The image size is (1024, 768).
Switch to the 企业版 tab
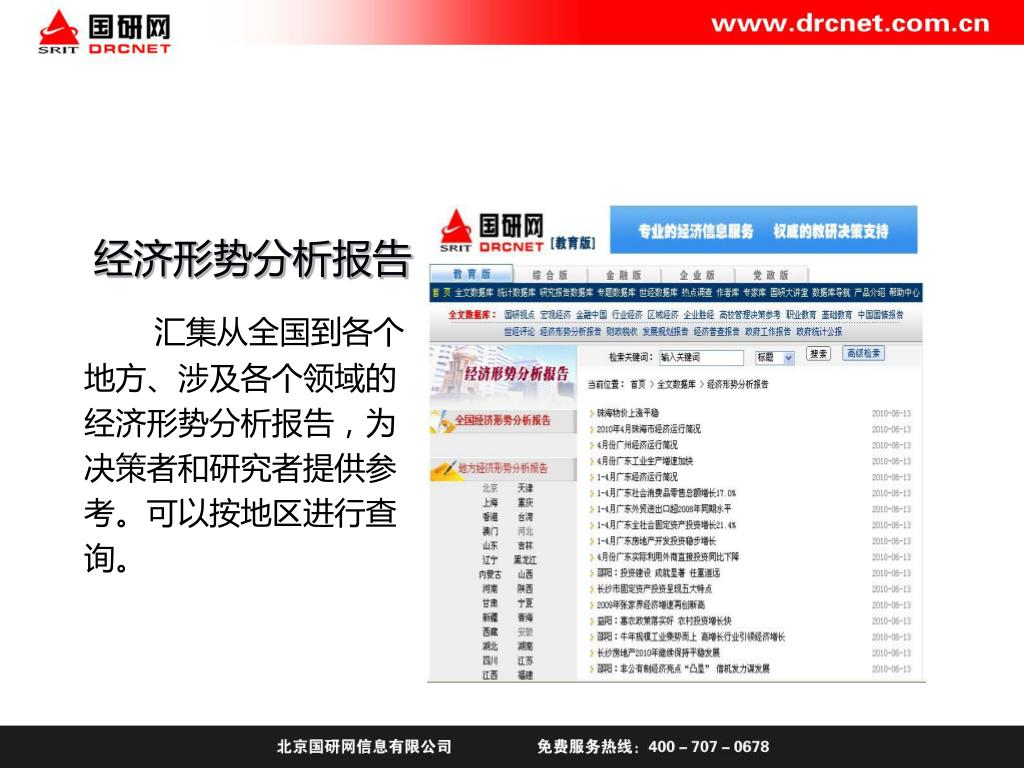[697, 275]
